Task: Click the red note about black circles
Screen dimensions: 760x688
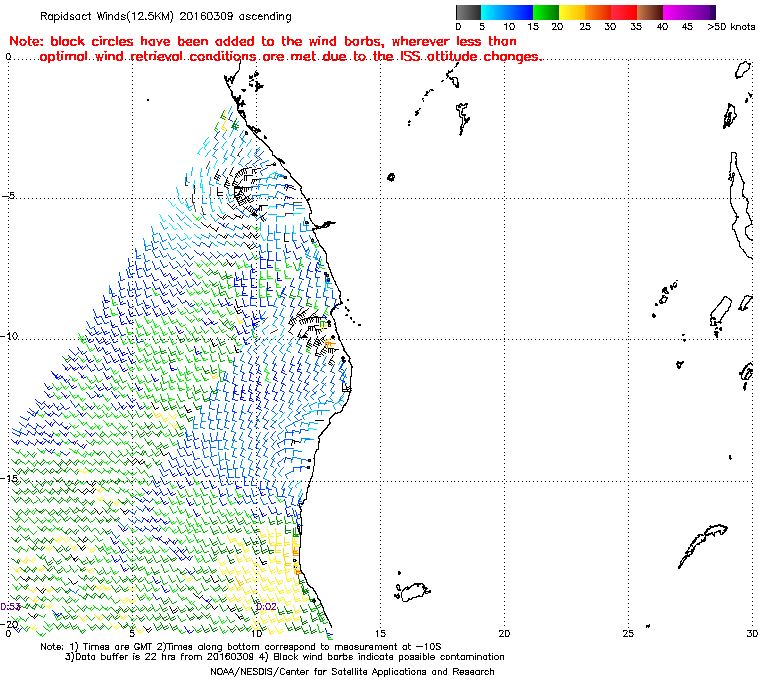Action: (275, 49)
